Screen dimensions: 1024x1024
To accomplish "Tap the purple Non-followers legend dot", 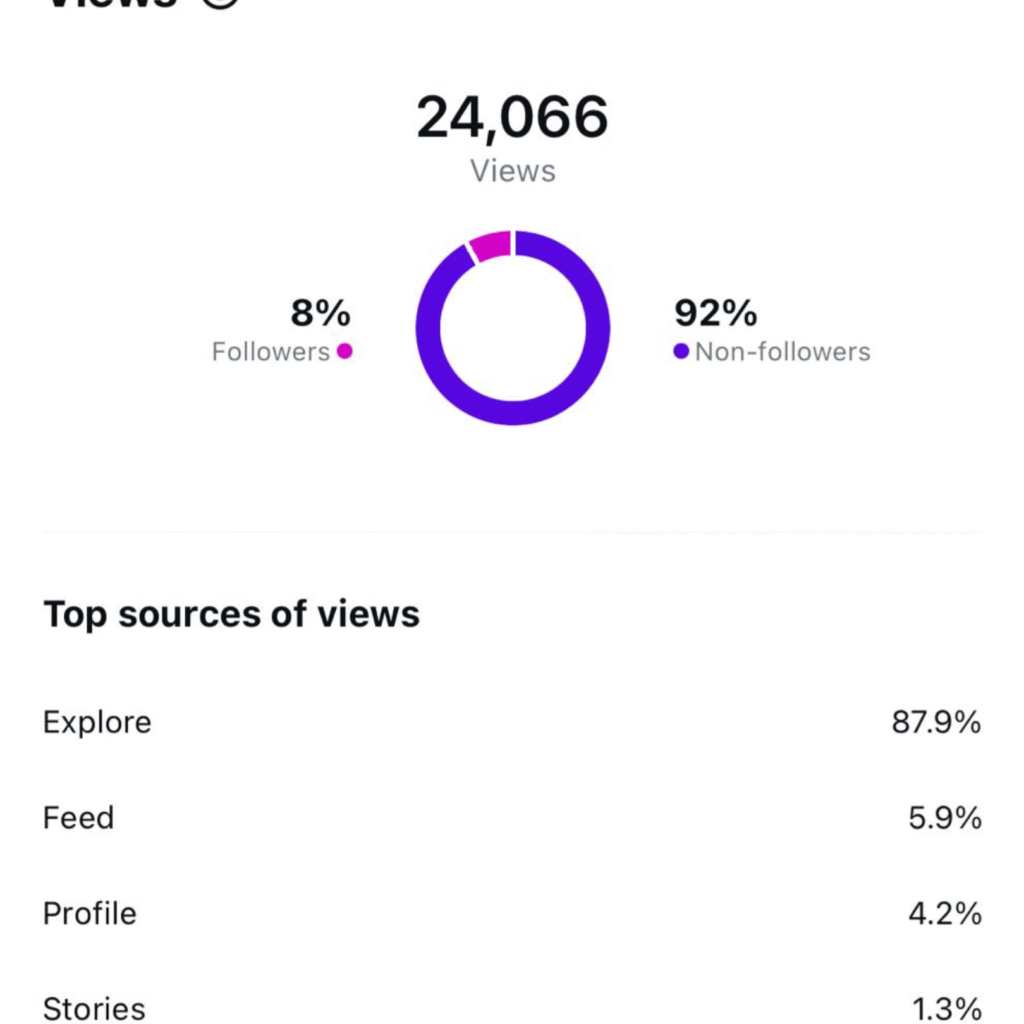I will [x=681, y=352].
